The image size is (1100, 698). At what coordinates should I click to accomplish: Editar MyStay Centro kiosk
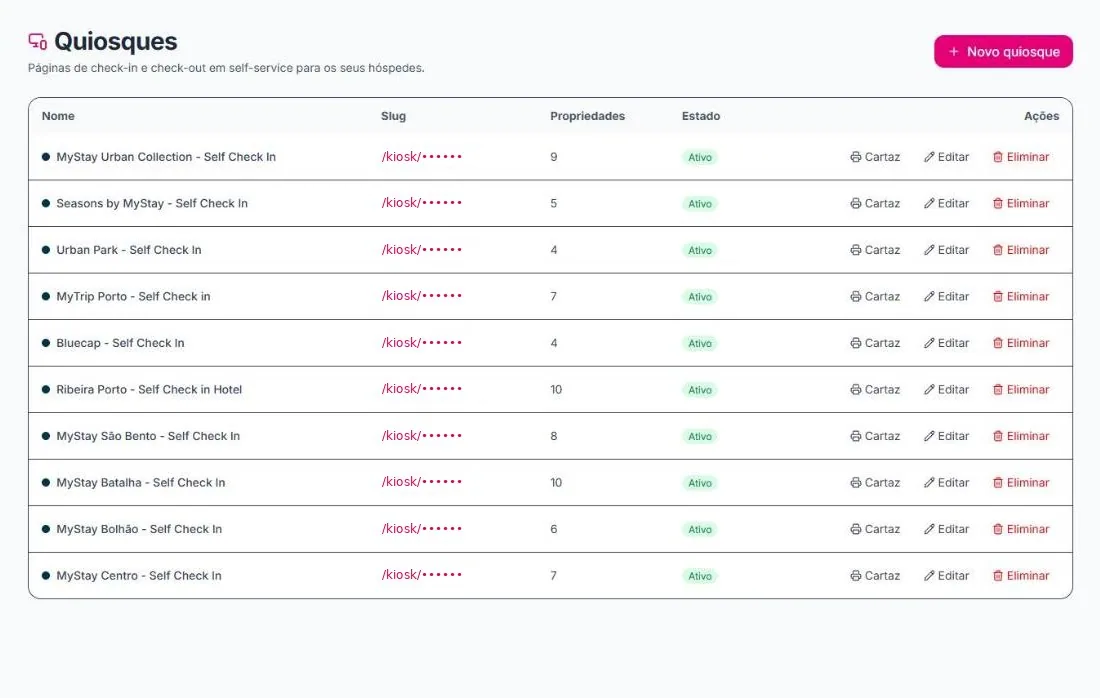[946, 576]
